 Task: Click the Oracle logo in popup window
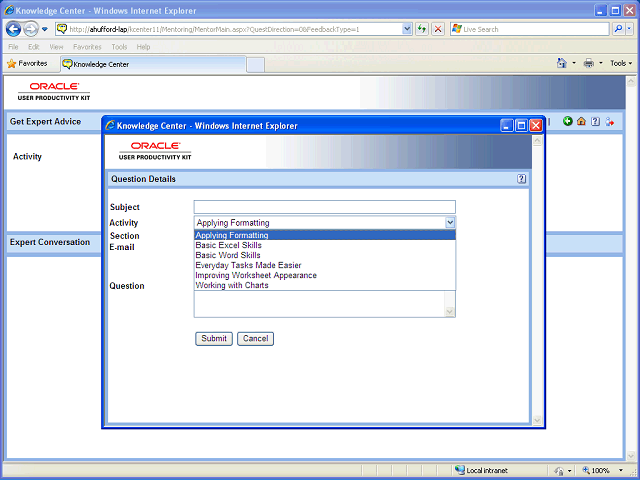point(155,151)
